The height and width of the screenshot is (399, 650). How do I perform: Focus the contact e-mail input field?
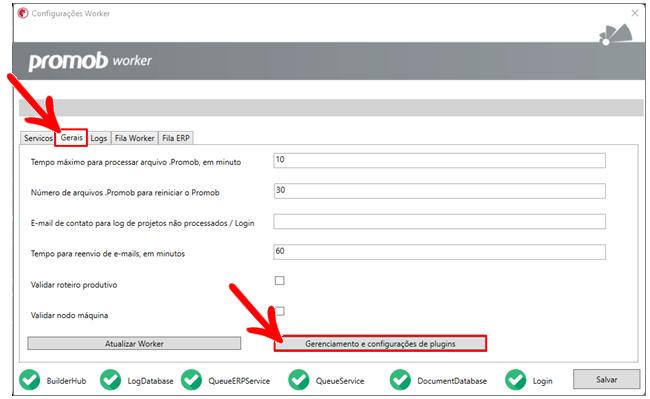tap(439, 222)
